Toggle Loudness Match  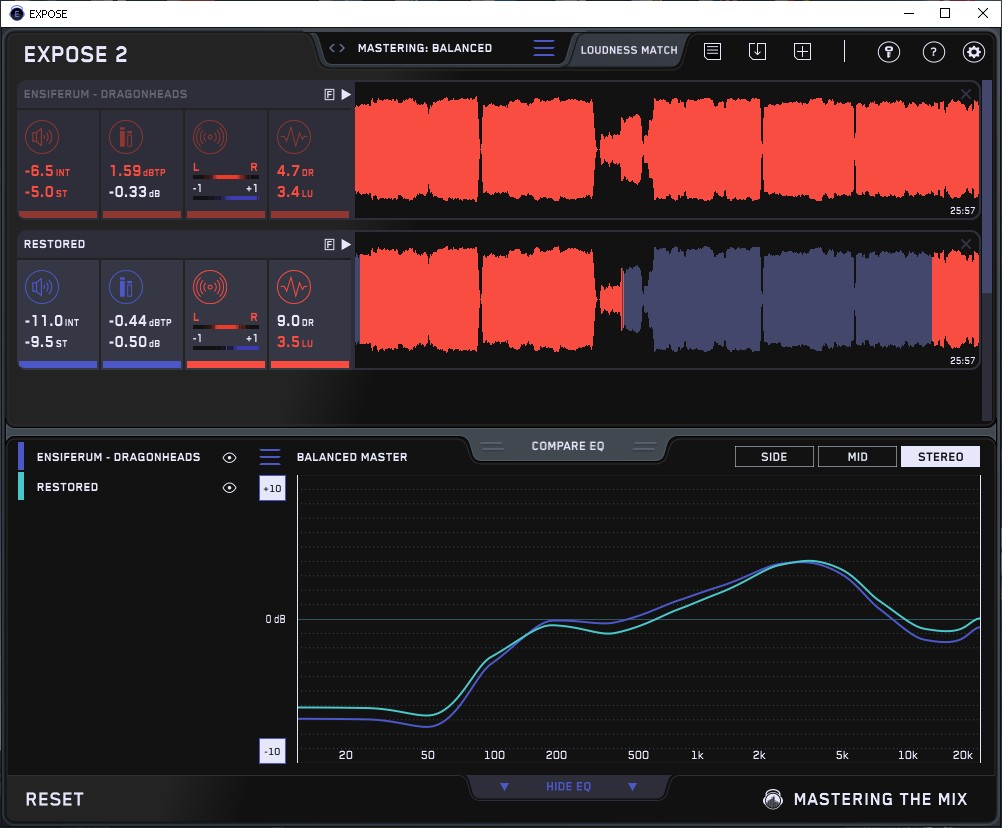click(x=628, y=49)
